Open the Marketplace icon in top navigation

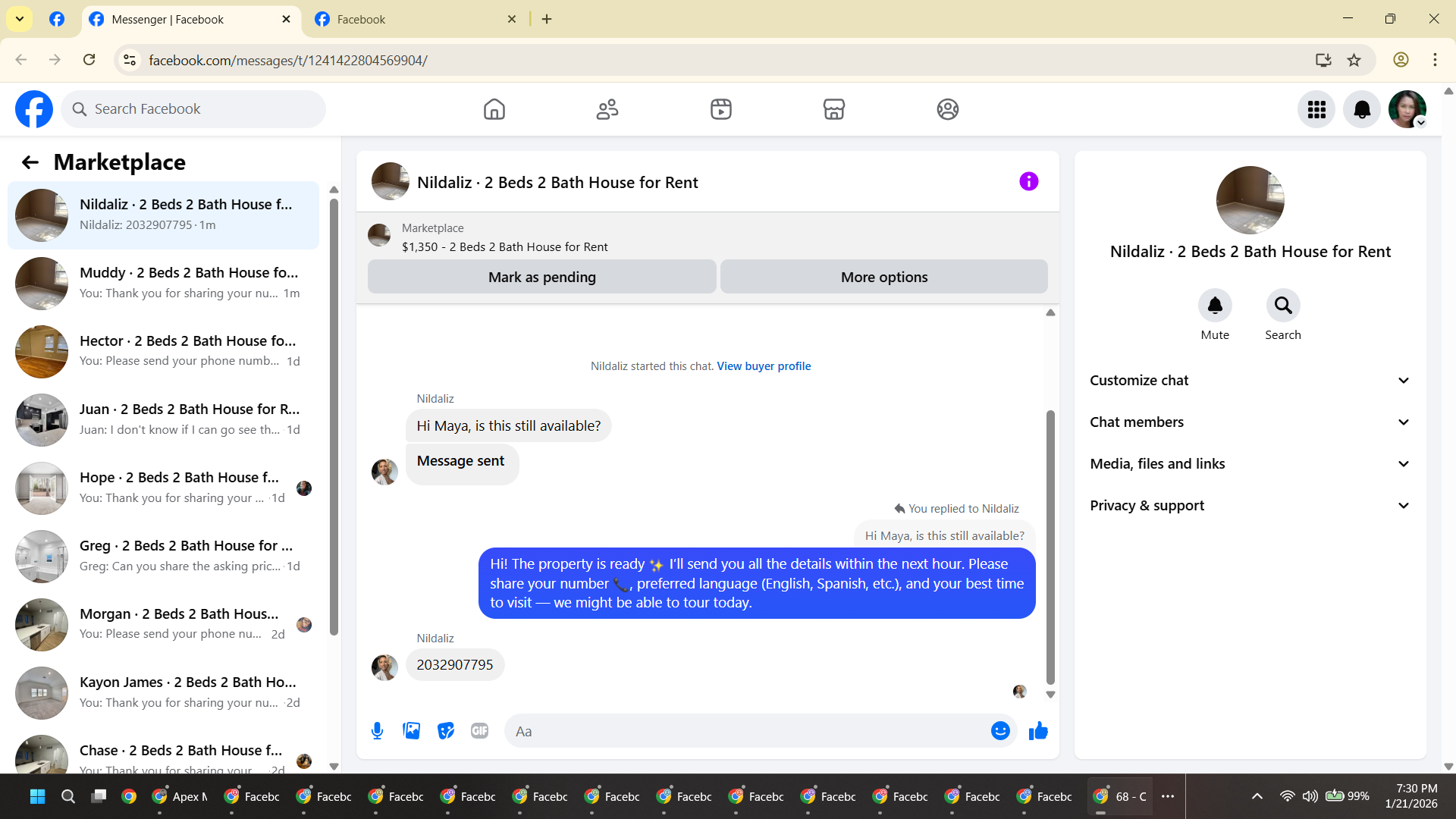point(834,109)
